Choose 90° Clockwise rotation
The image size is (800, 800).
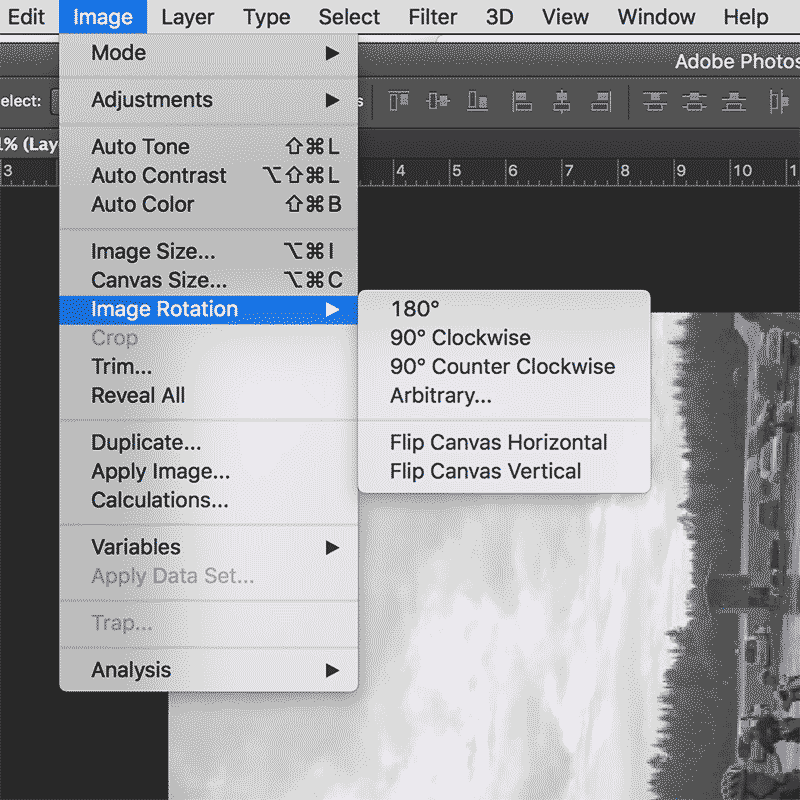pyautogui.click(x=460, y=338)
